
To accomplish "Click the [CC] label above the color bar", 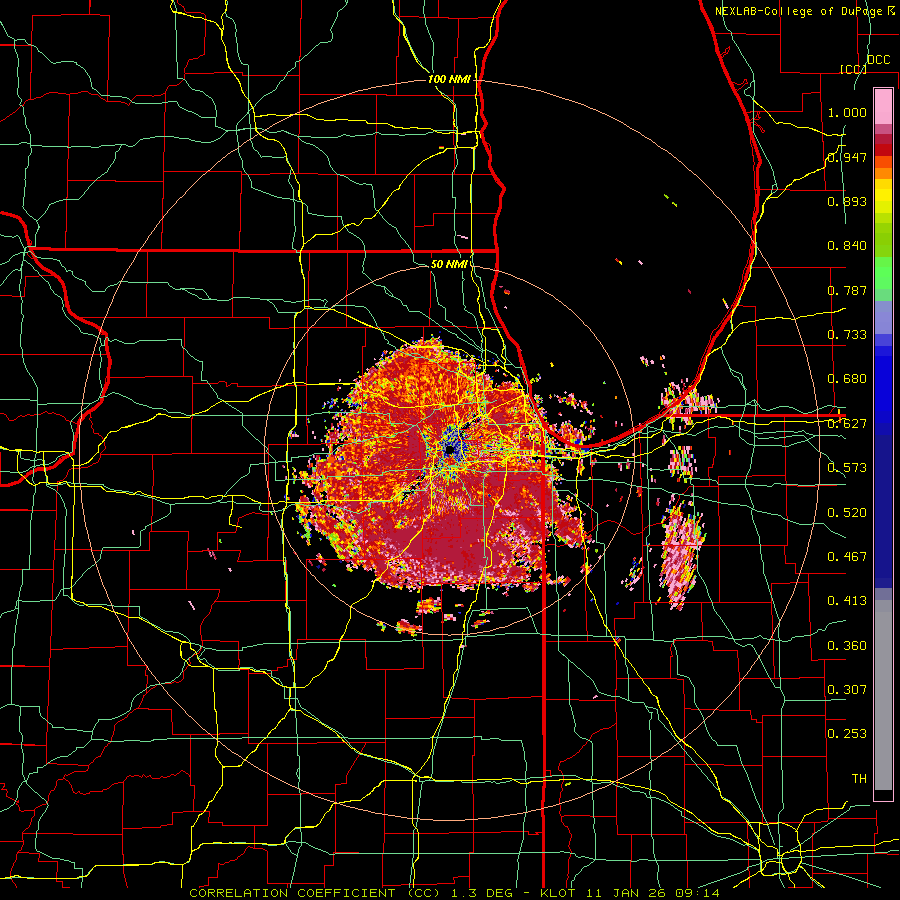I will [853, 69].
